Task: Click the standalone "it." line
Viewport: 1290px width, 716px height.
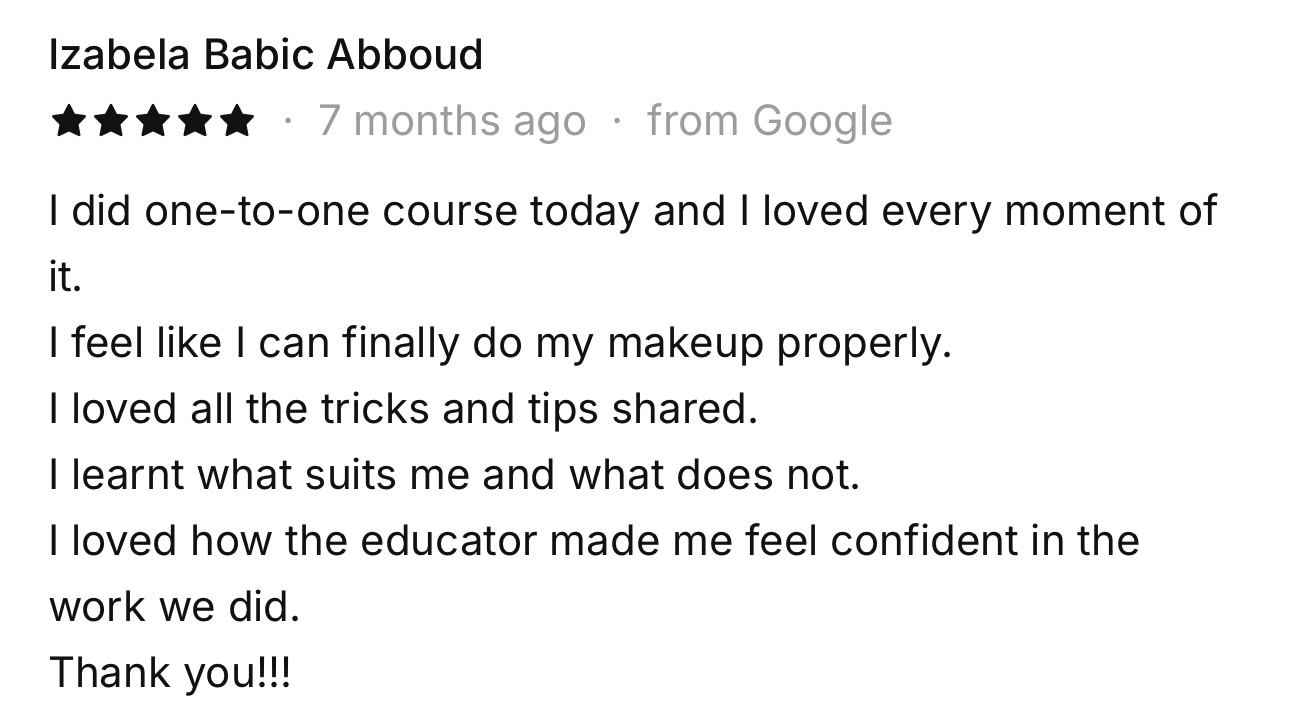Action: 64,277
